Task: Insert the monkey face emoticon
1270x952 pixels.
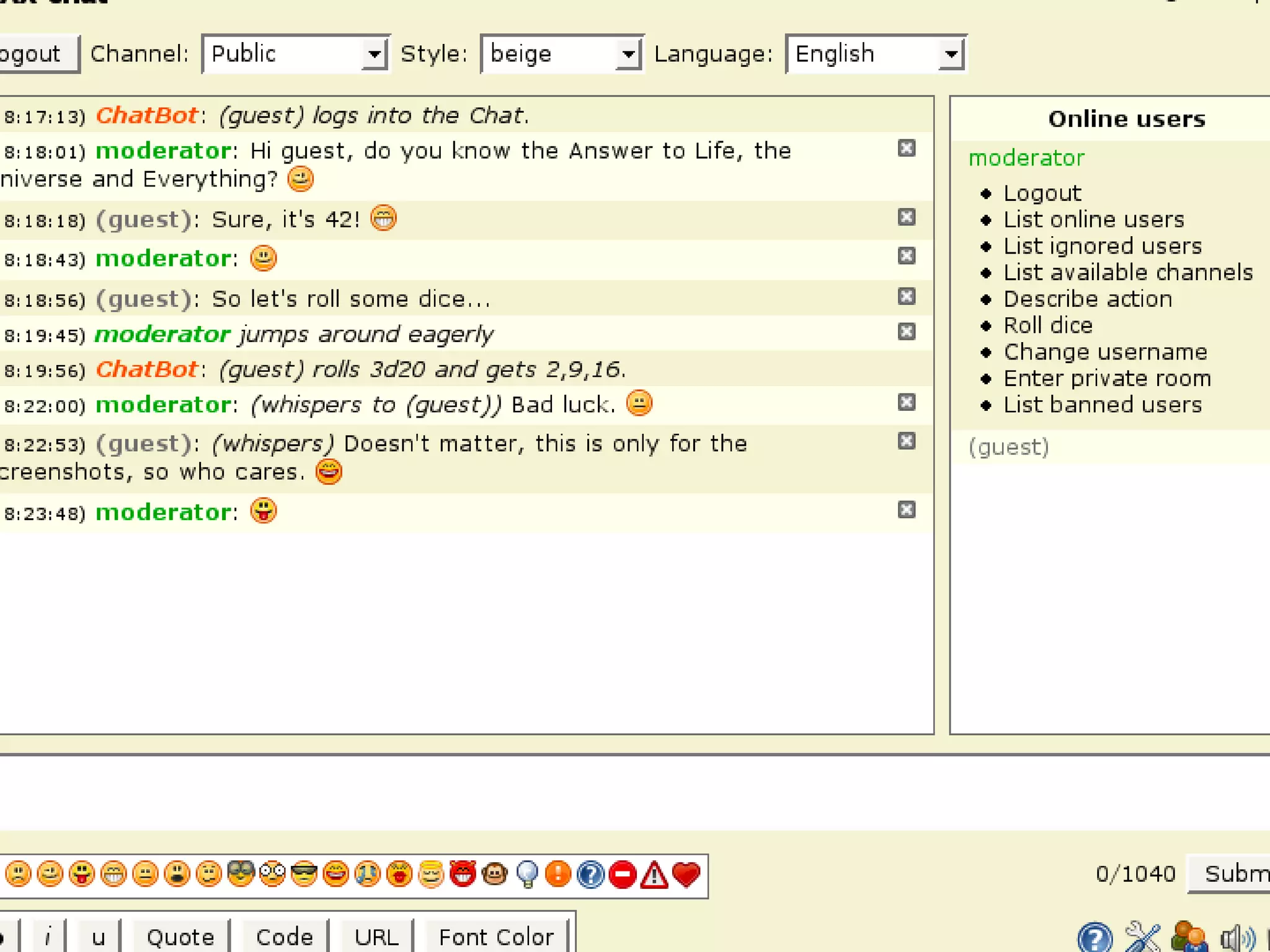Action: (x=494, y=875)
